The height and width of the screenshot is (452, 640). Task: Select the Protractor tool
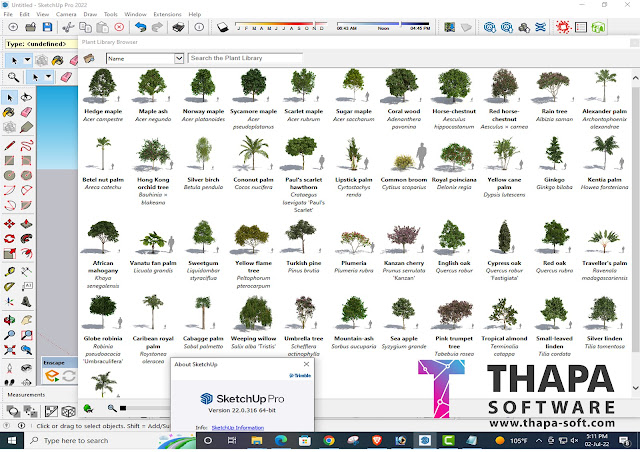click(10, 286)
